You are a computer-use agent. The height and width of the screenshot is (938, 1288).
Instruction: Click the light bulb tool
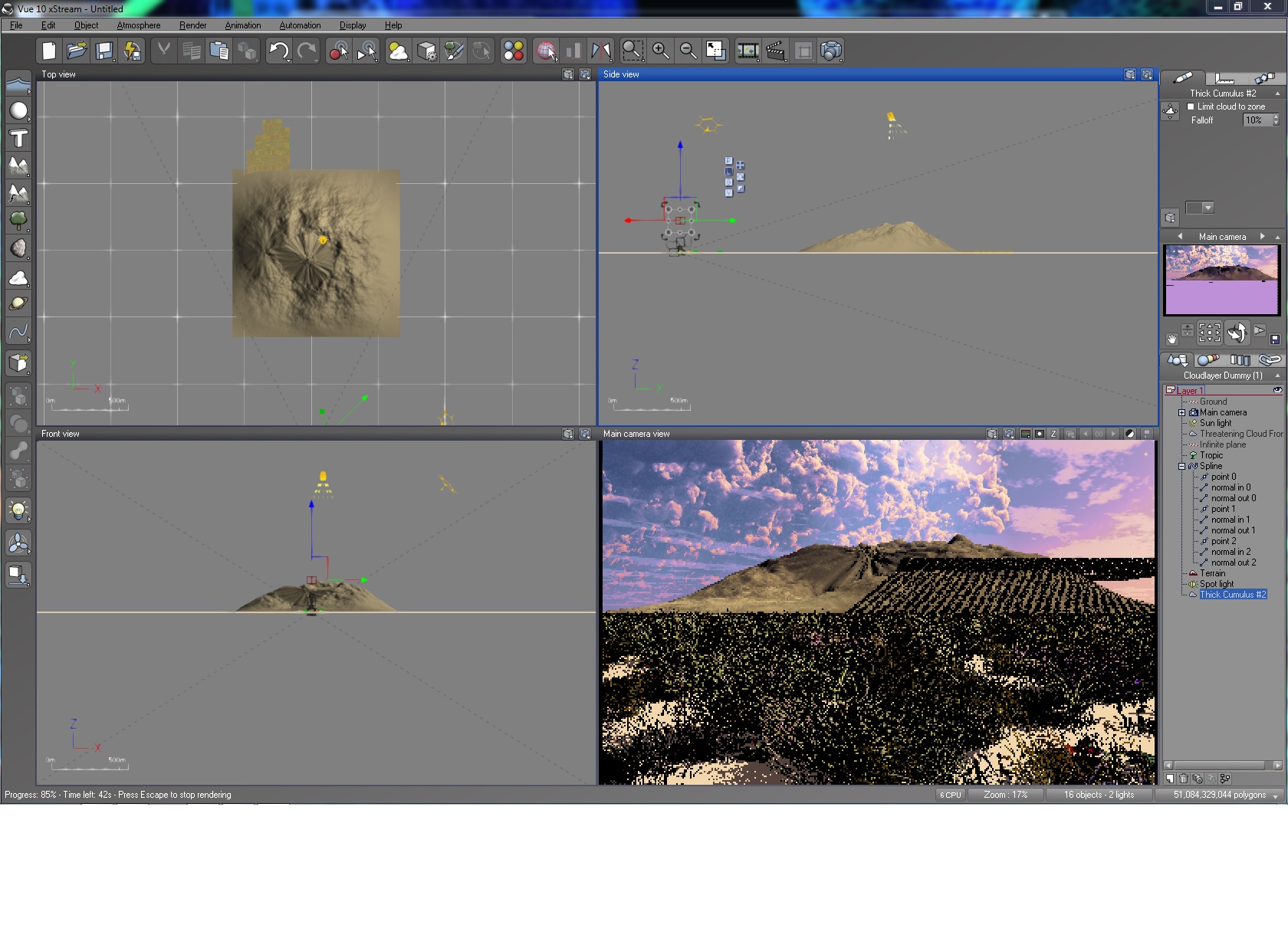pos(18,510)
